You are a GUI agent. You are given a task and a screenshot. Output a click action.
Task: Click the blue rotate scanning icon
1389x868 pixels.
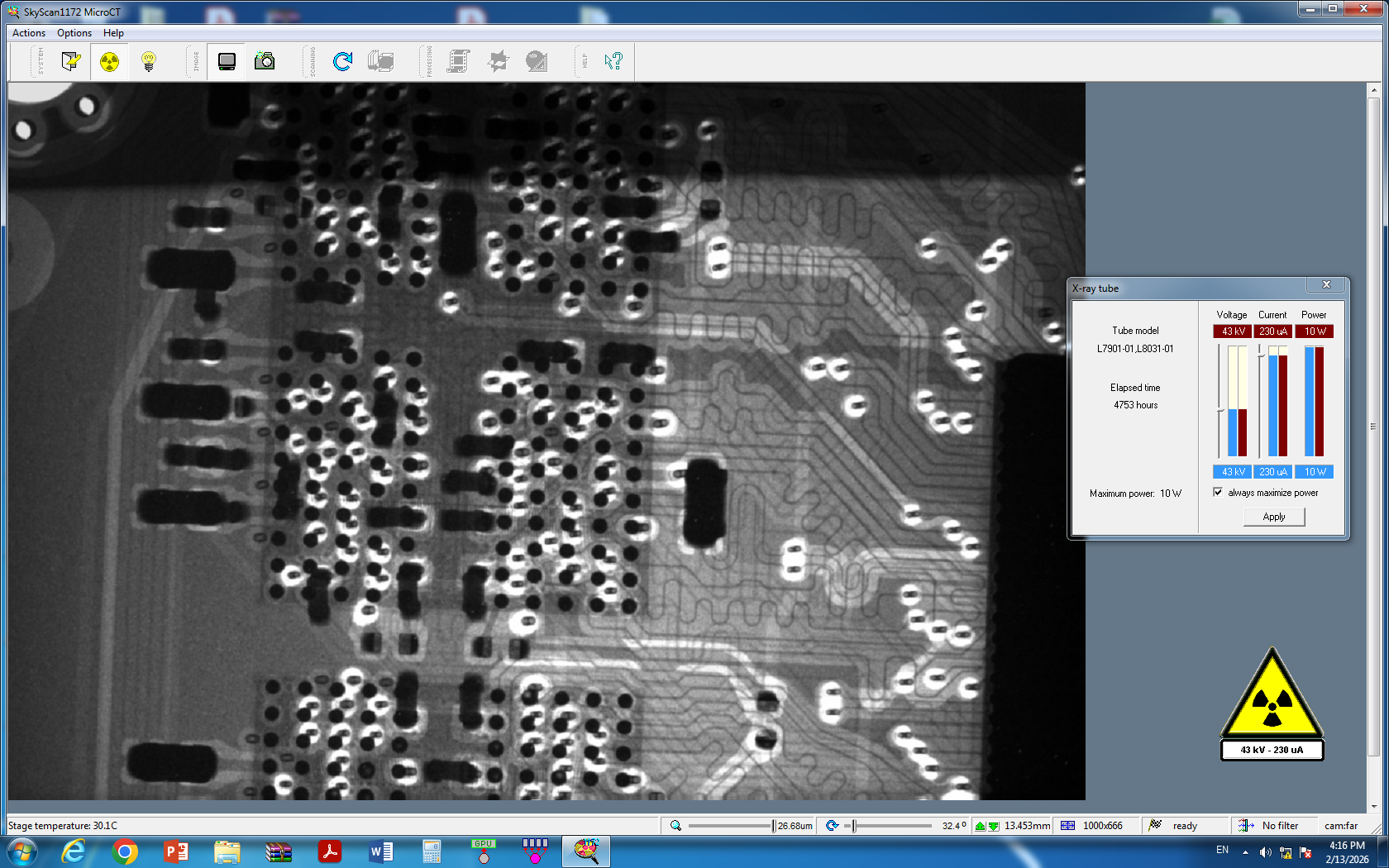(342, 61)
